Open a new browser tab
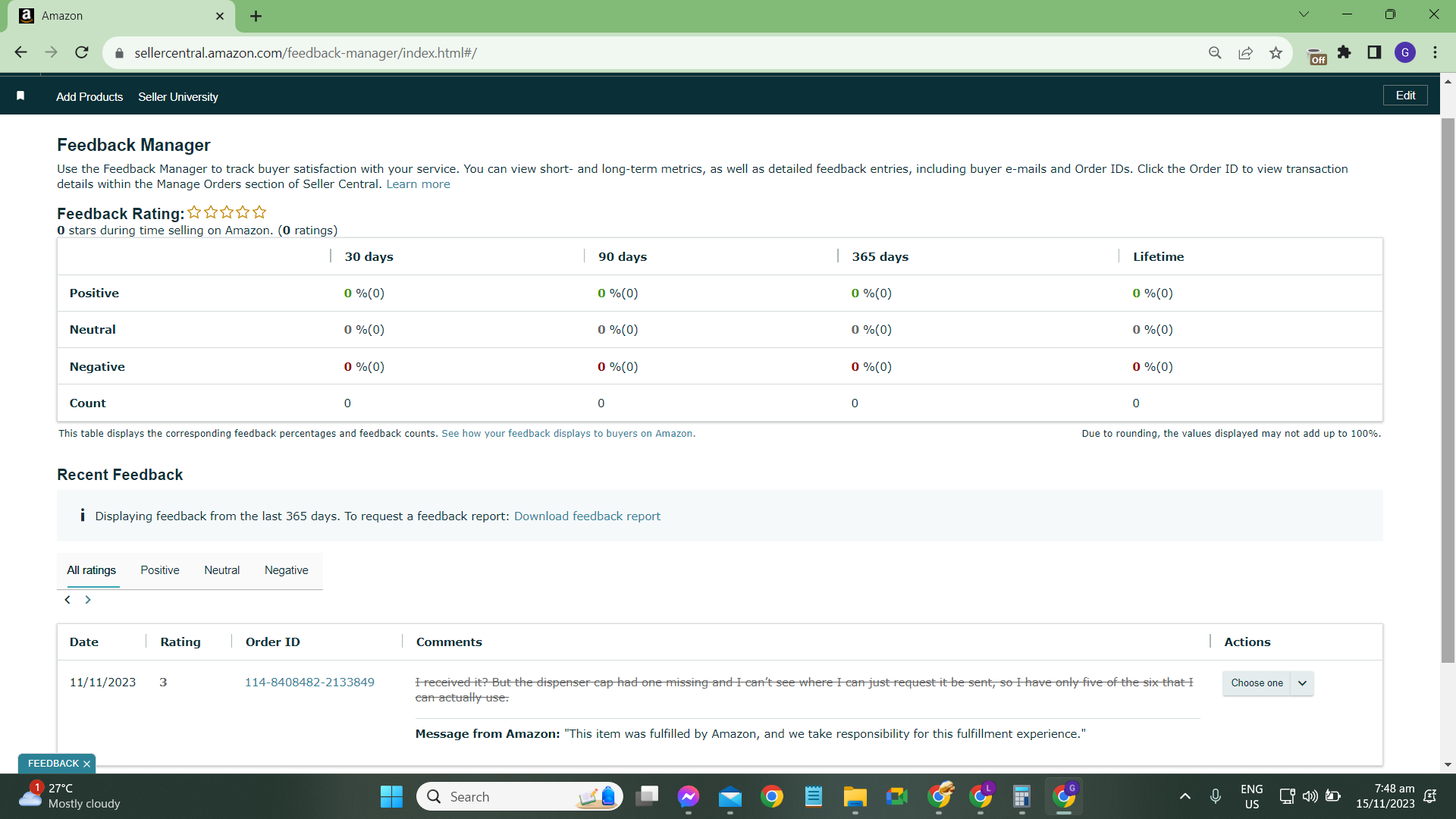 [256, 16]
